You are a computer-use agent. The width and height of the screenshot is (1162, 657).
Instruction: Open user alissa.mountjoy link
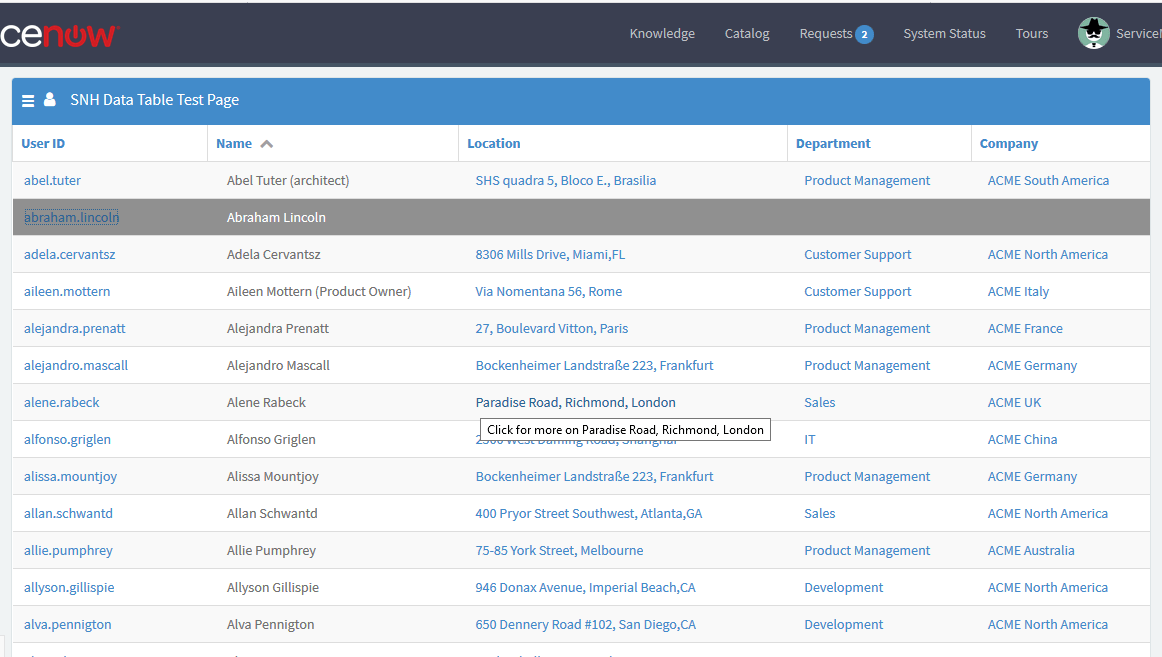pos(70,477)
